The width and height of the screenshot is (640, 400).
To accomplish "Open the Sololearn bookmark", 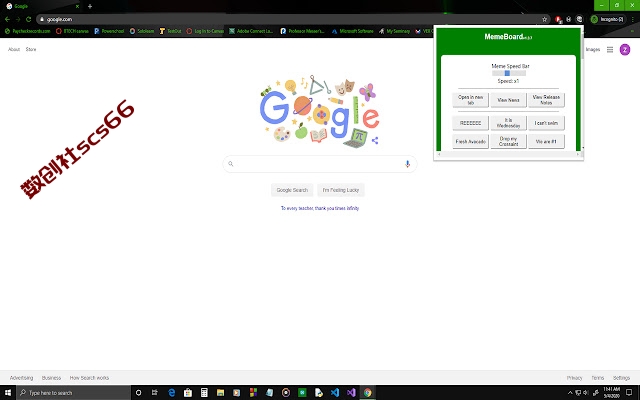I will click(x=142, y=31).
